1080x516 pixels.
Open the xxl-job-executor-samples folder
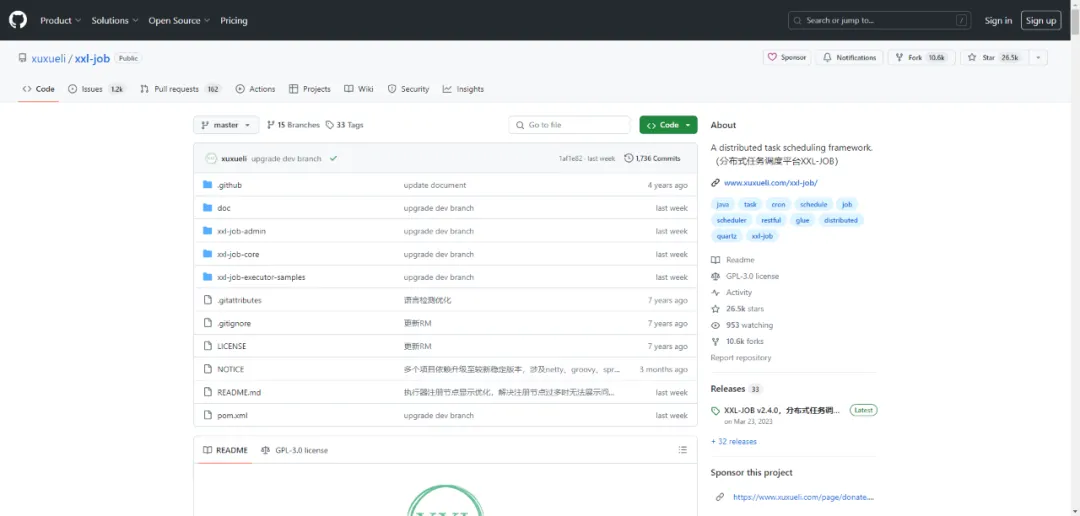(x=261, y=277)
